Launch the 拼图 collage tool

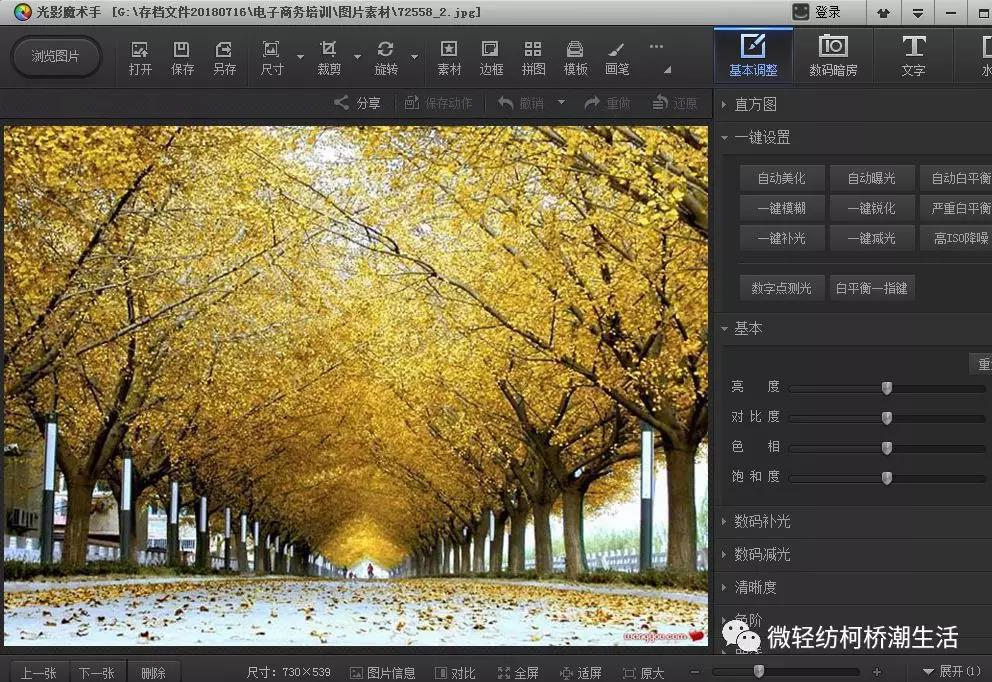pos(532,56)
